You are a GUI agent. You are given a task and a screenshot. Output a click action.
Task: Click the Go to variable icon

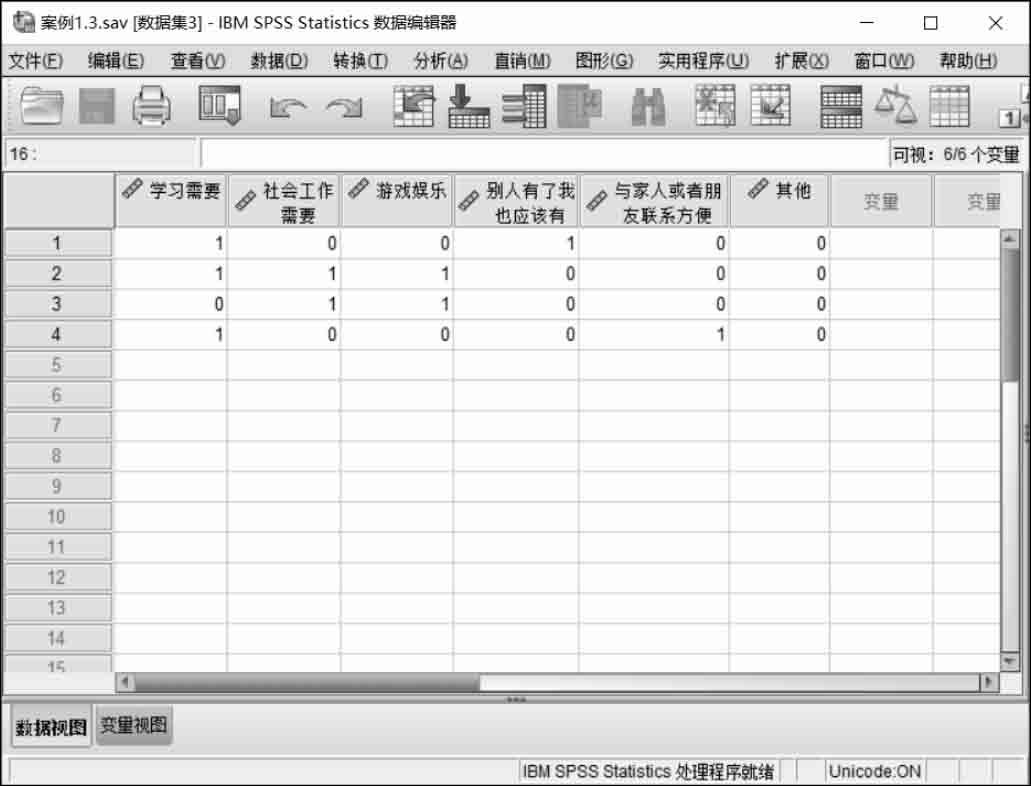pos(469,106)
